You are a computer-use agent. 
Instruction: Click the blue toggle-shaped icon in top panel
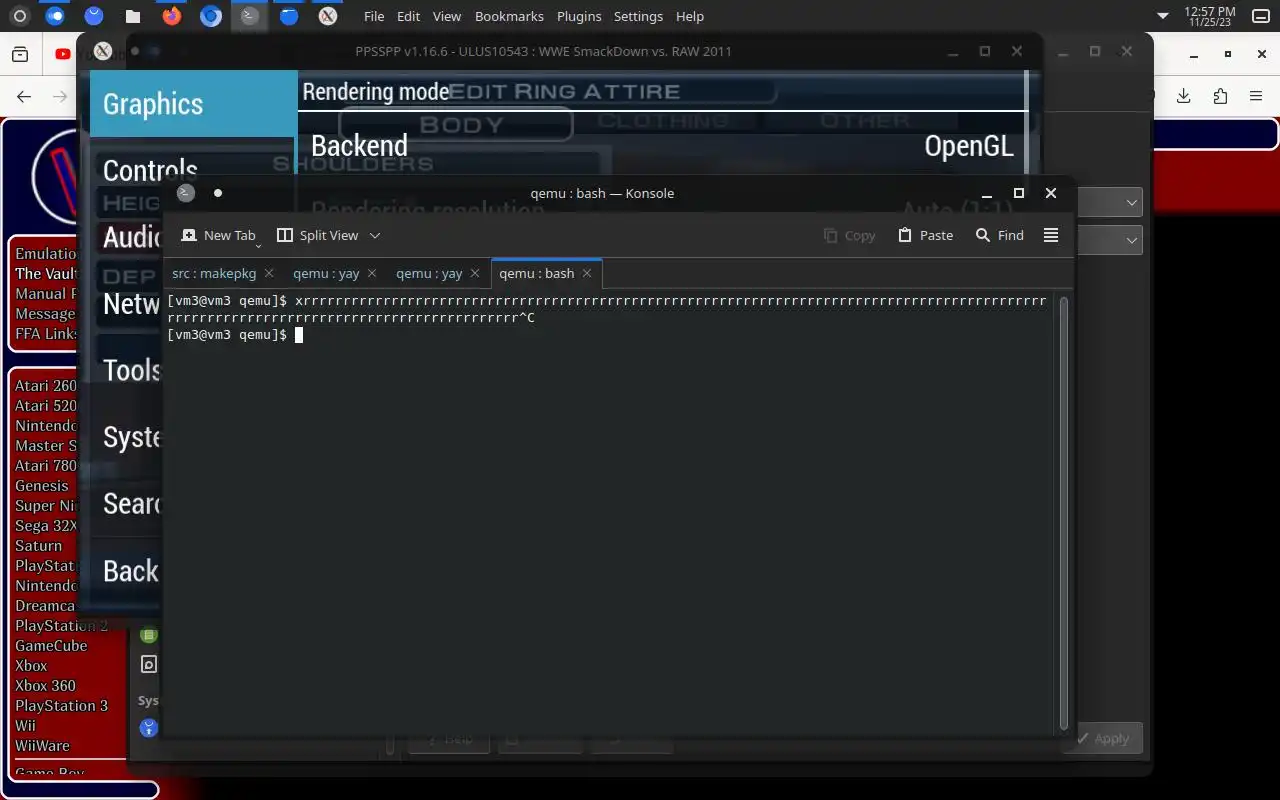55,16
